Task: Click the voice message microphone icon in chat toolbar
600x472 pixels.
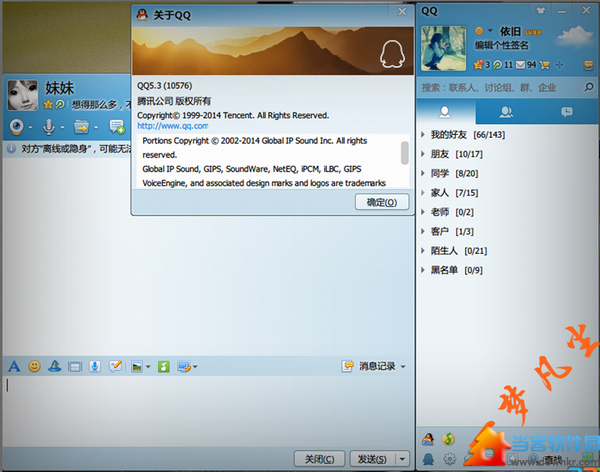Action: pos(95,366)
